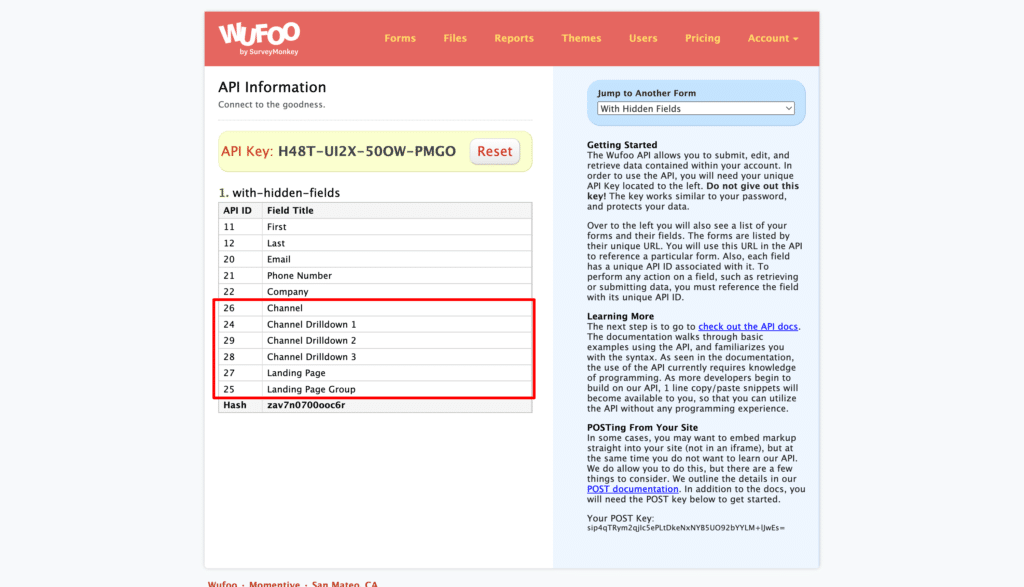Navigate to the Forms section

(x=400, y=38)
